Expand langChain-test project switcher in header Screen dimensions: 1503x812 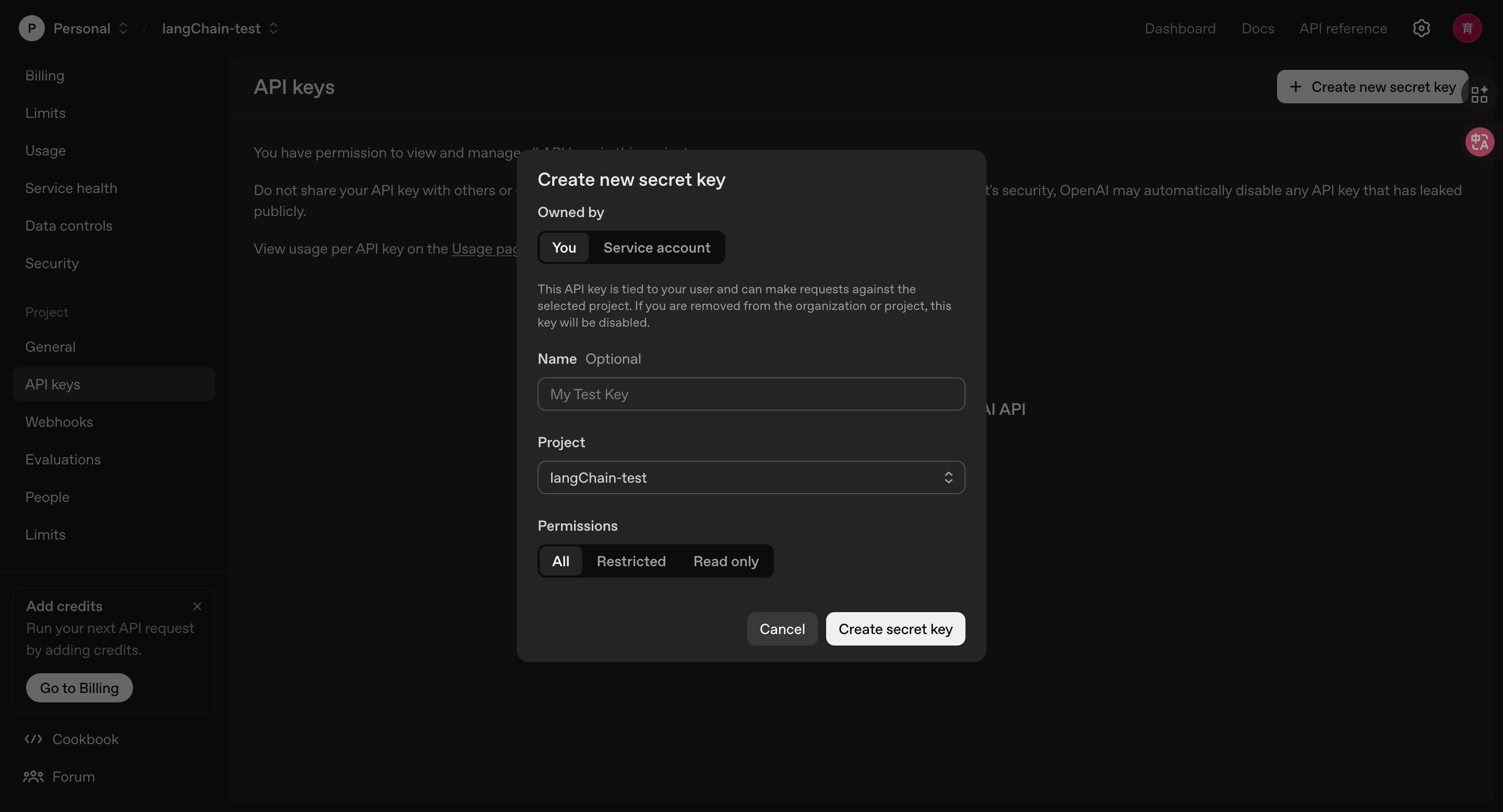point(273,28)
